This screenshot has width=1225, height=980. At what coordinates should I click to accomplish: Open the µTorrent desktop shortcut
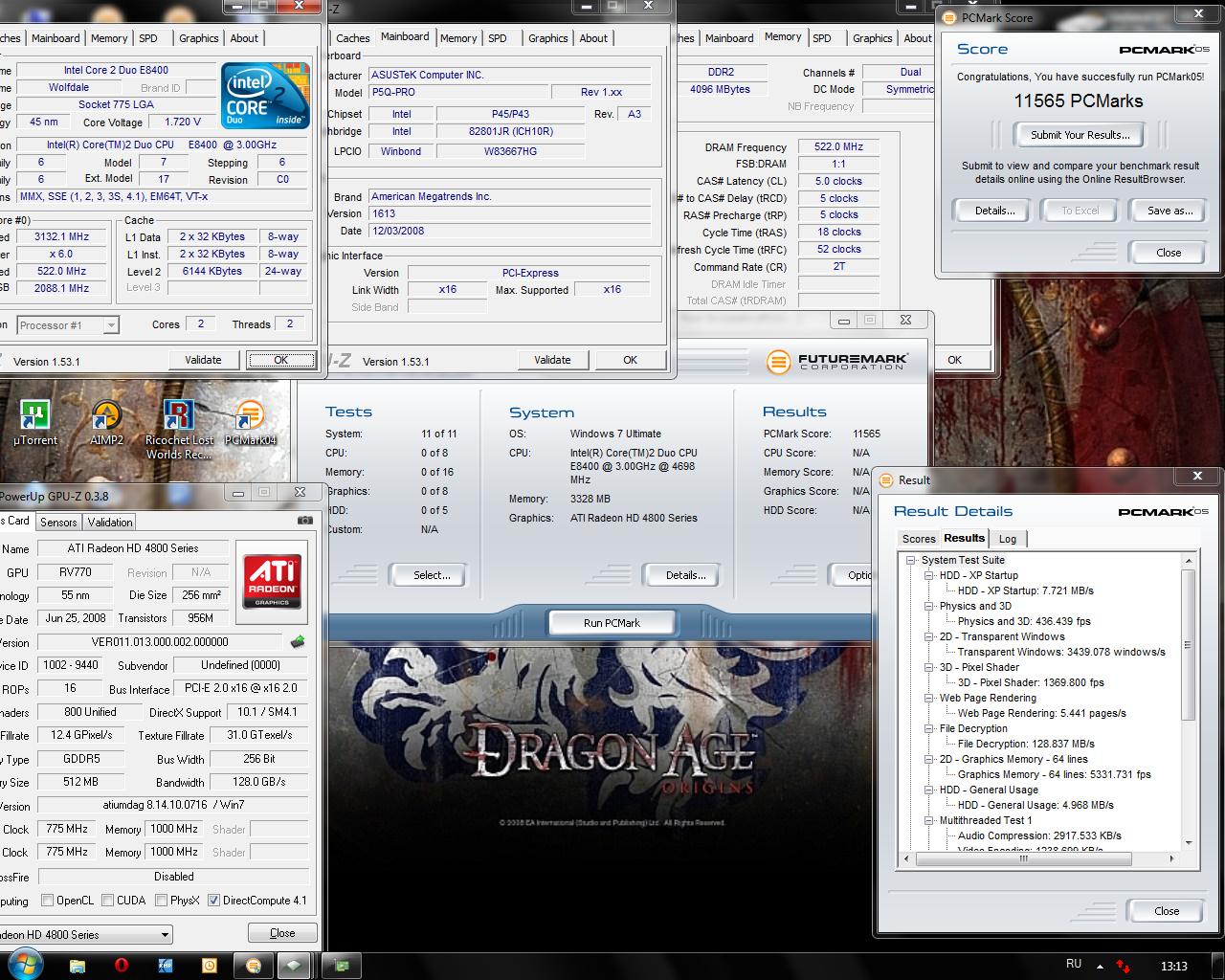tap(35, 423)
